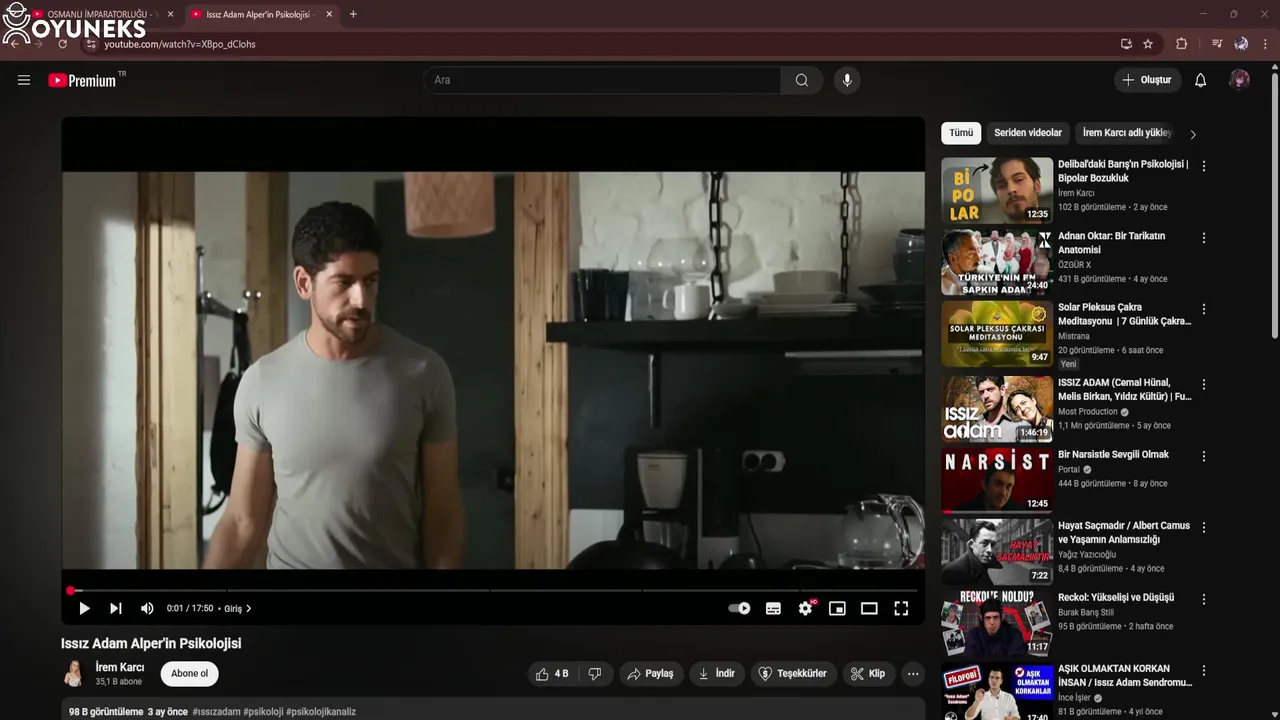Click the #psikolojikanaliz hashtag
The width and height of the screenshot is (1280, 720).
pos(321,712)
